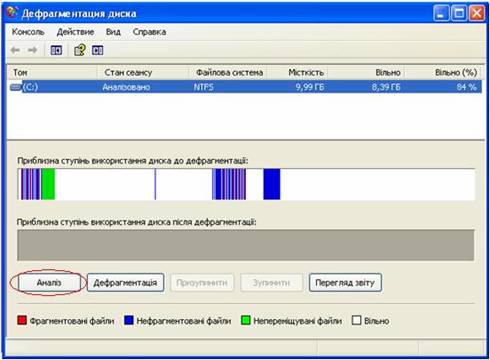Select the (C:) volume row
Screen dimensions: 490x360
coord(245,87)
